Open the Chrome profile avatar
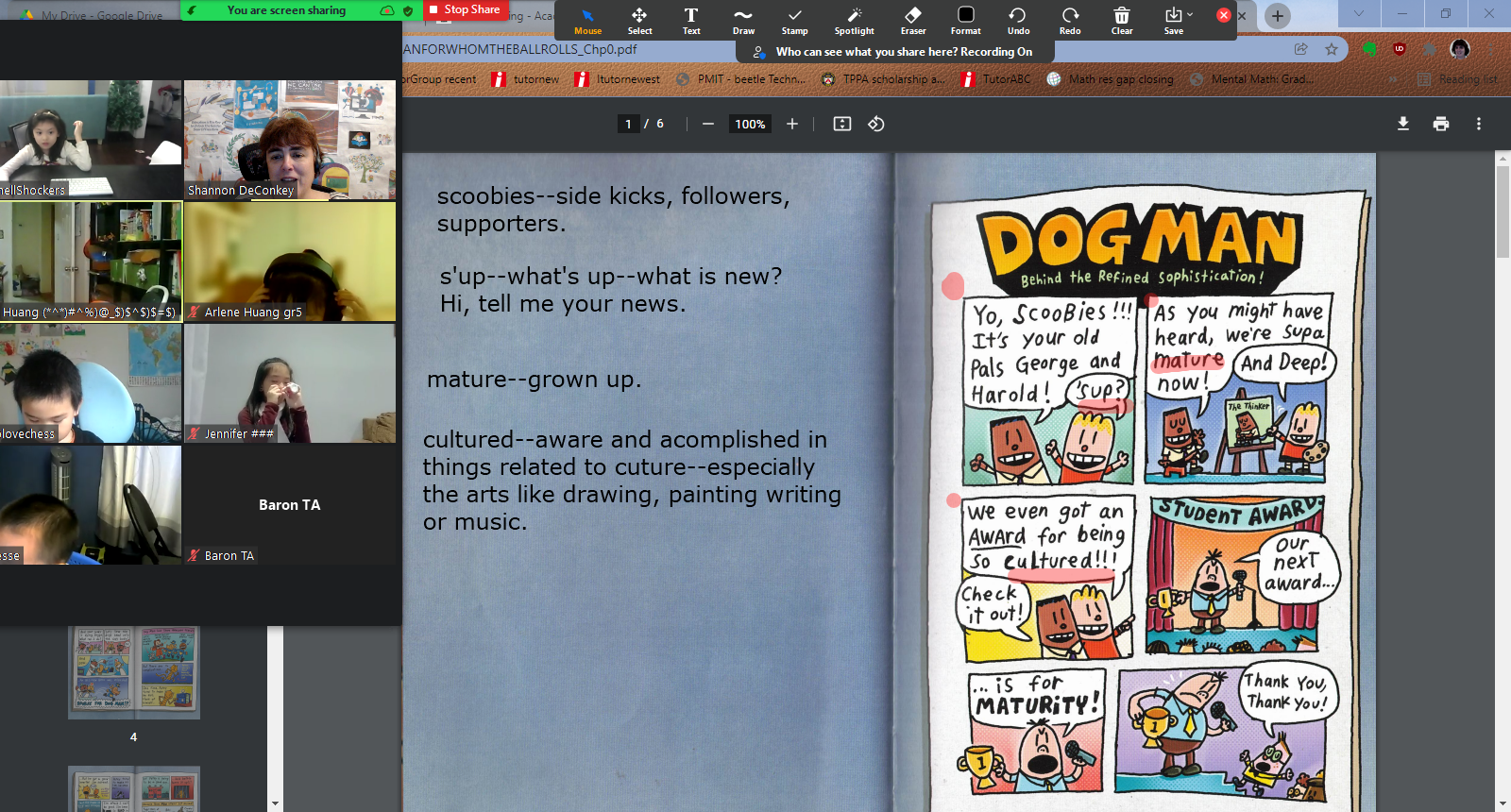The height and width of the screenshot is (812, 1511). tap(1460, 49)
